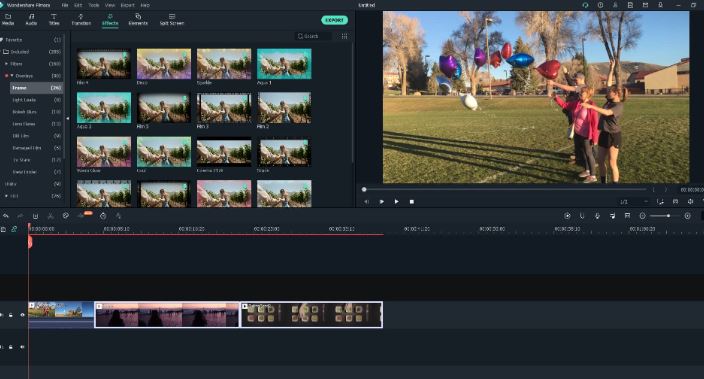Select the Aqua 2 frame thumbnail
The height and width of the screenshot is (379, 704).
tap(104, 108)
